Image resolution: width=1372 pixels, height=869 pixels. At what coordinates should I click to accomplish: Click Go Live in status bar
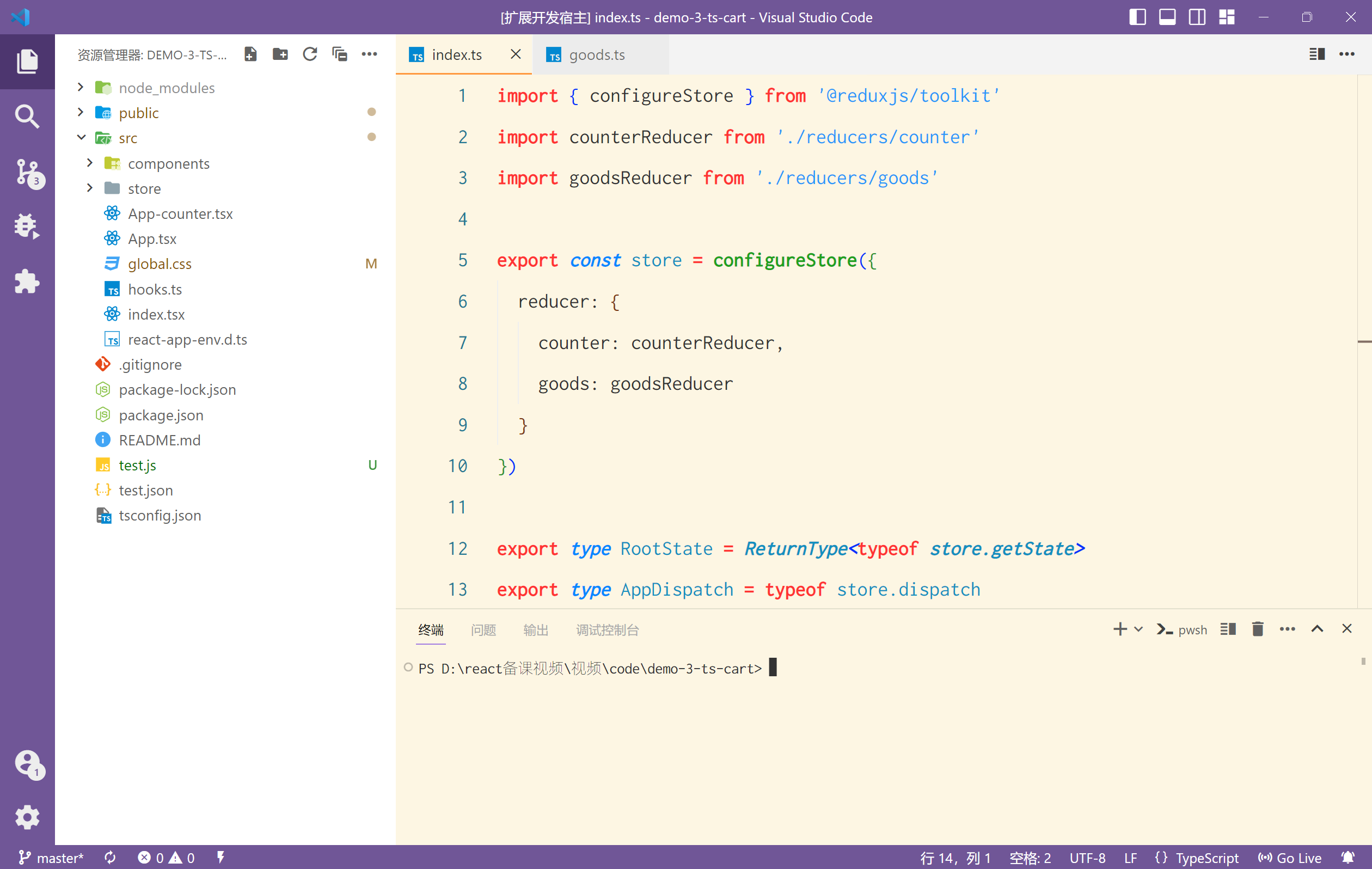(x=1289, y=858)
